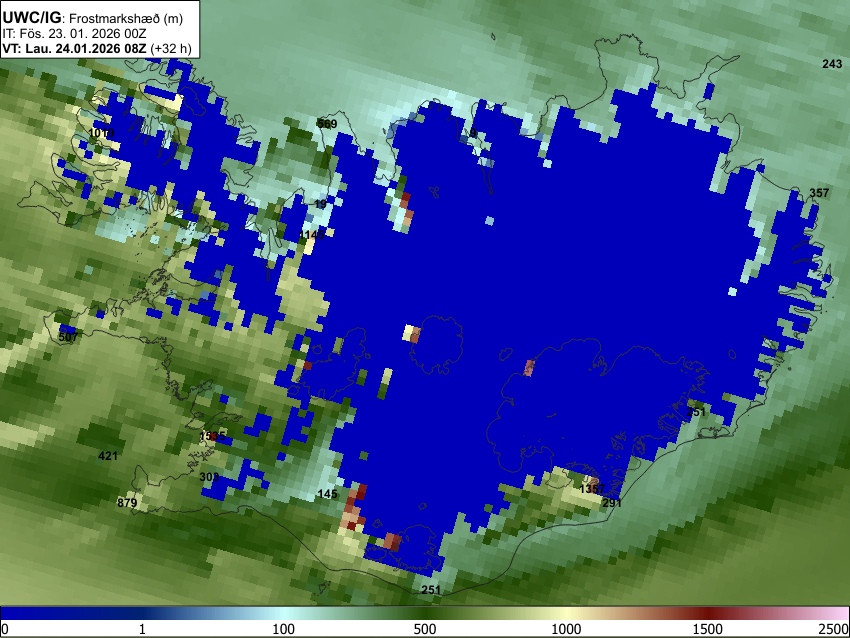Image resolution: width=850 pixels, height=638 pixels.
Task: Click the 1535 value label
Action: click(212, 436)
